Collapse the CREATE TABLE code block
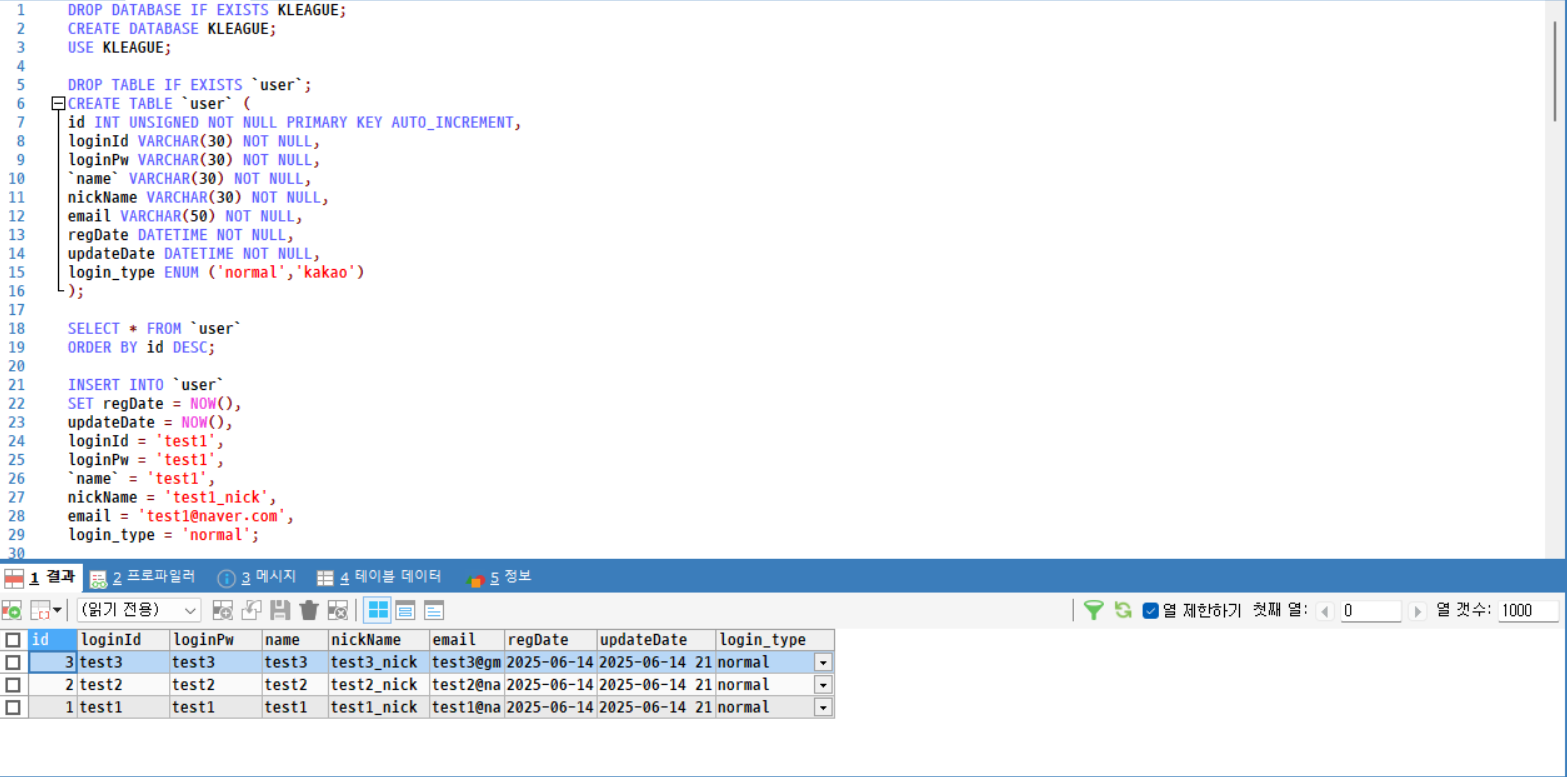1567x777 pixels. (x=58, y=103)
